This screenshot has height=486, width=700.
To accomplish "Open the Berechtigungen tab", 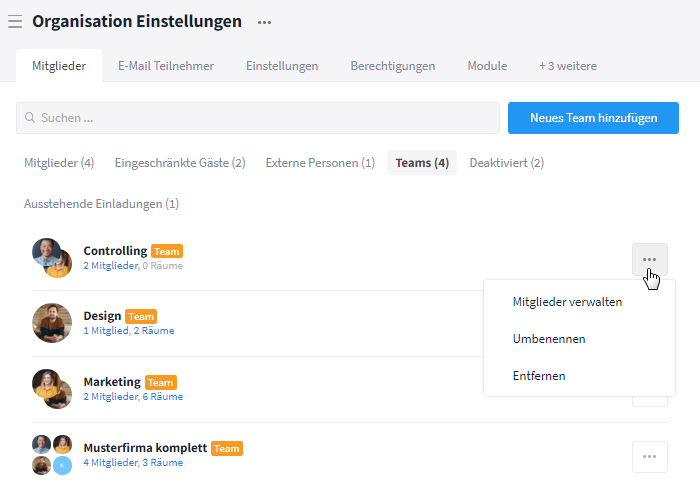I will [392, 66].
